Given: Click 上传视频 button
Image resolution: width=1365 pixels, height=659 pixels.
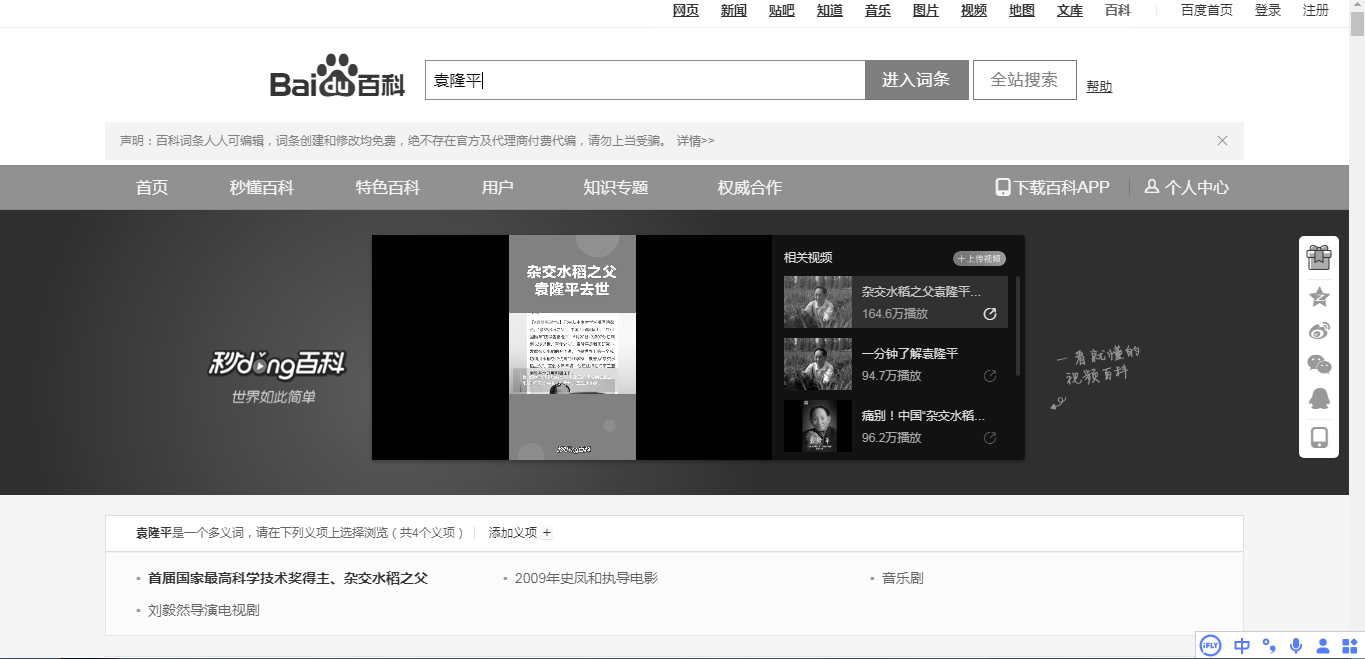Looking at the screenshot, I should coord(979,258).
